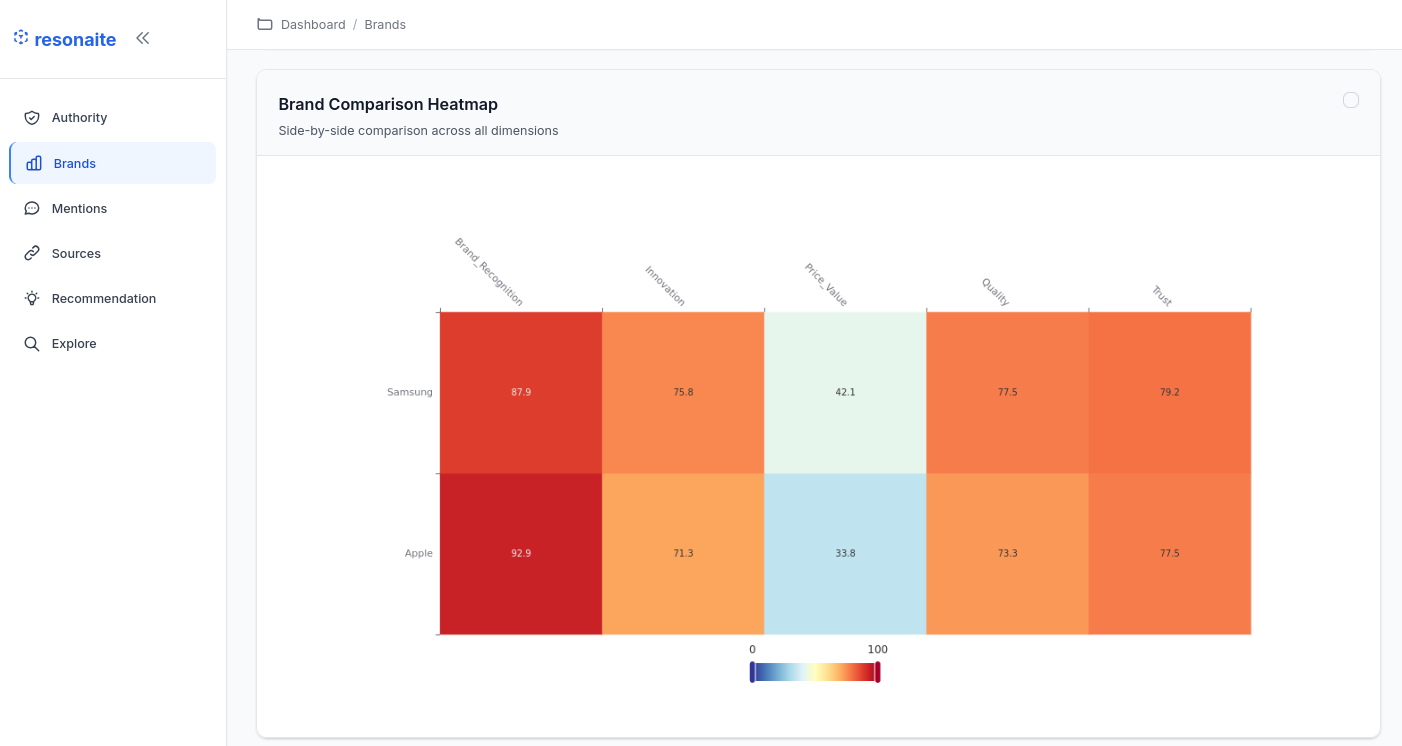Open Mentions via the speech bubble icon
Image resolution: width=1402 pixels, height=746 pixels.
33,208
